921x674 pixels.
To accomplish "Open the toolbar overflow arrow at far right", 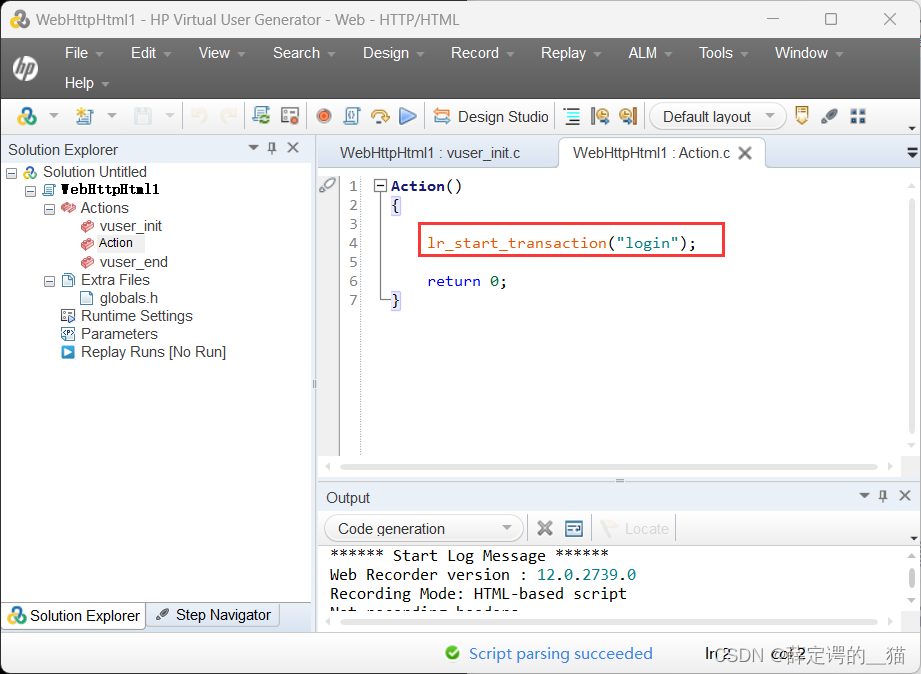I will 912,128.
